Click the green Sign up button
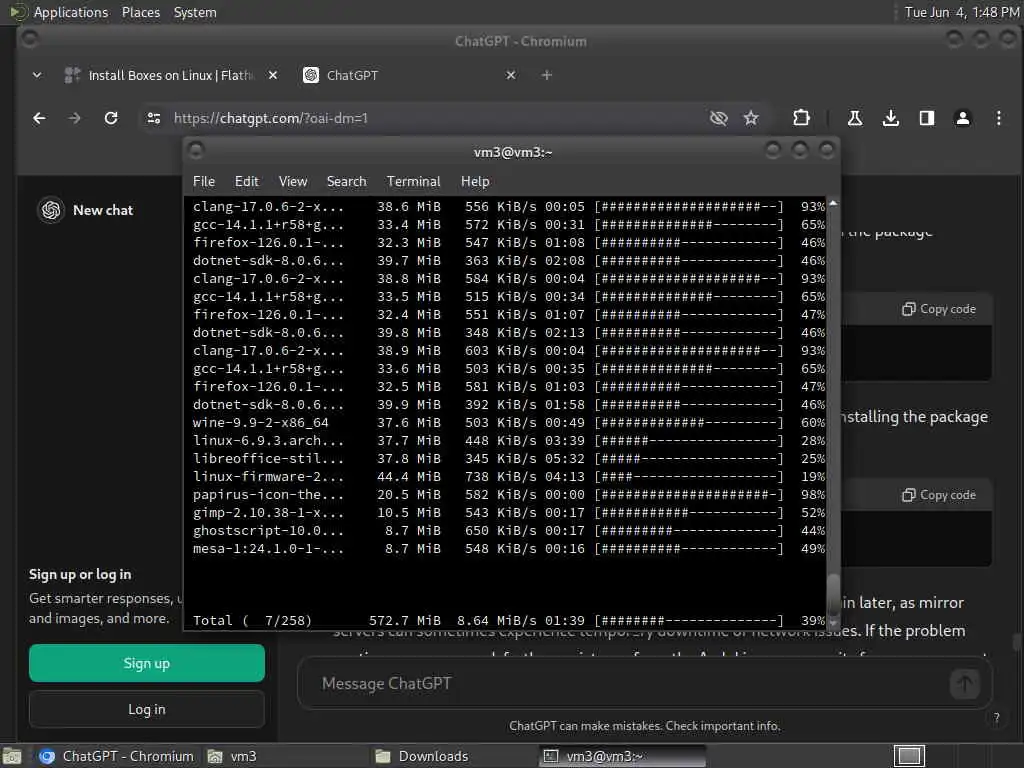Screen dimensions: 1024x768 147,664
